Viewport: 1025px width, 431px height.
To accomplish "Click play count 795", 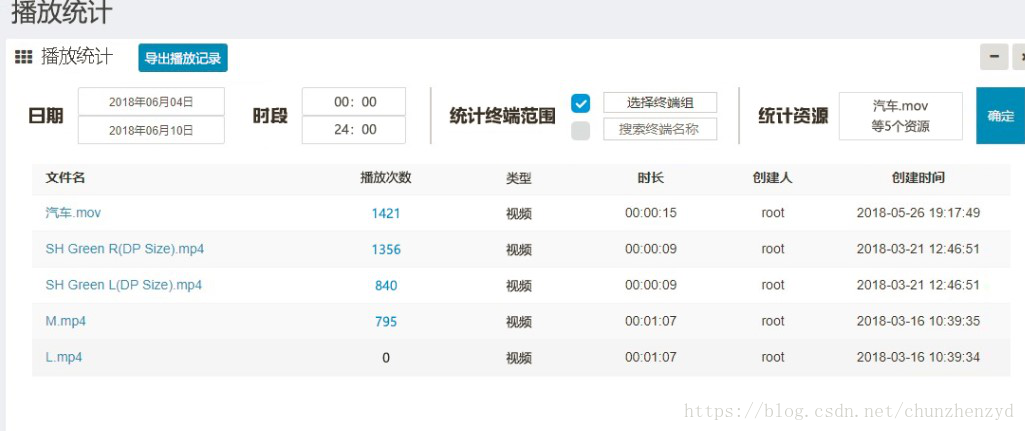I will 386,321.
